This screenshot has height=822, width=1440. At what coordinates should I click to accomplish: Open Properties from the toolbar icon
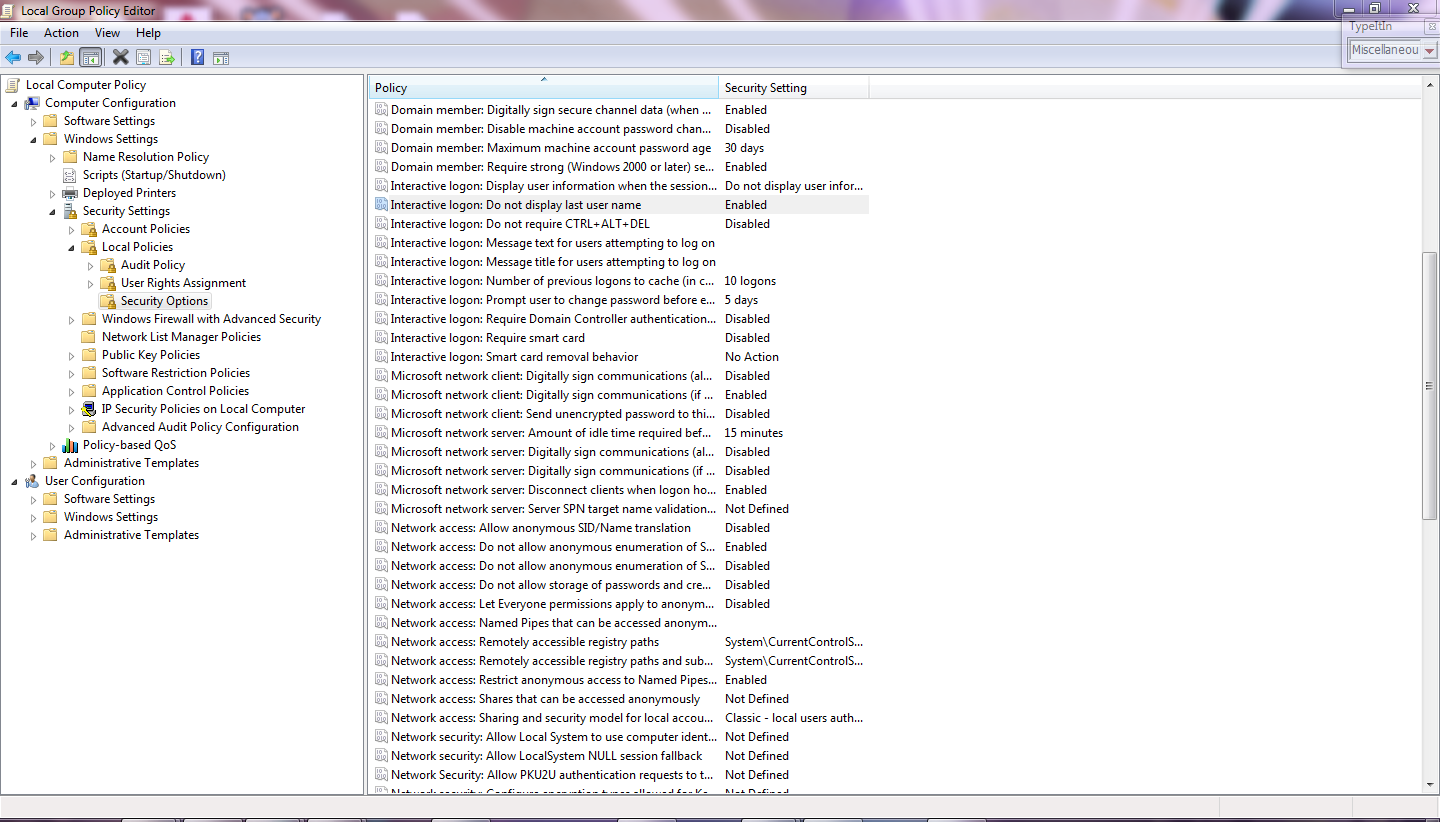click(x=143, y=58)
